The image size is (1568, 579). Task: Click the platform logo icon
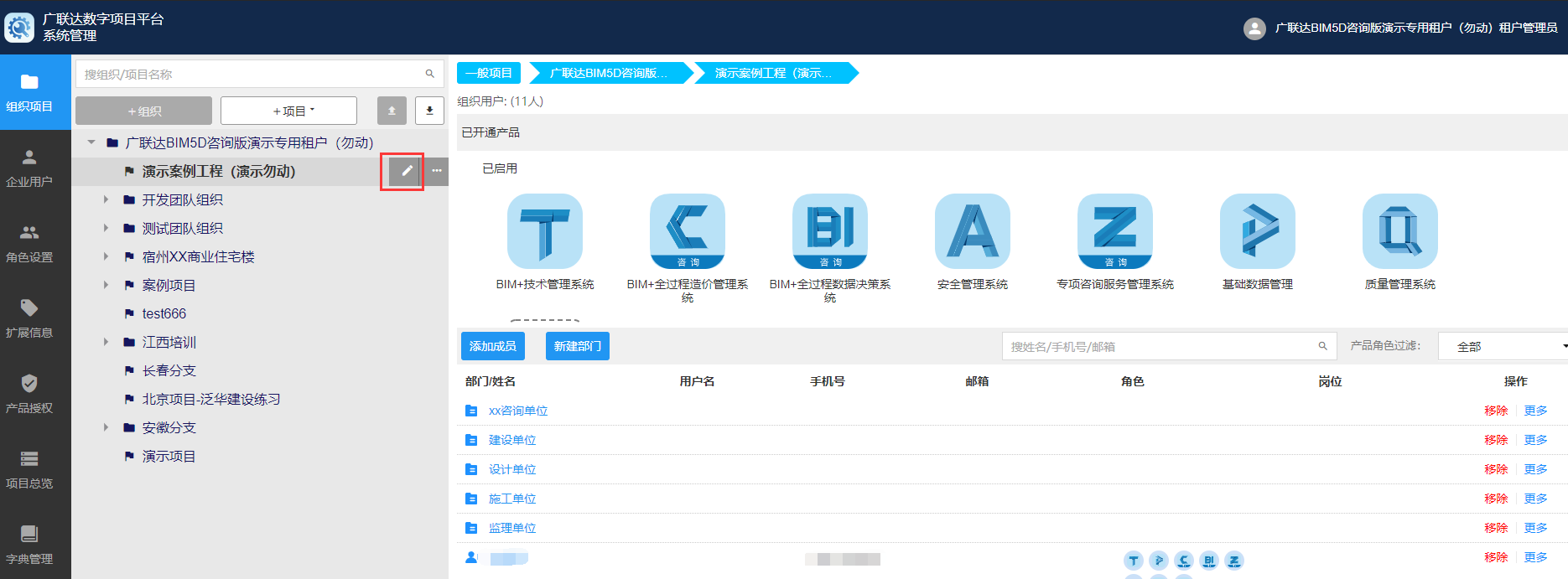coord(19,28)
